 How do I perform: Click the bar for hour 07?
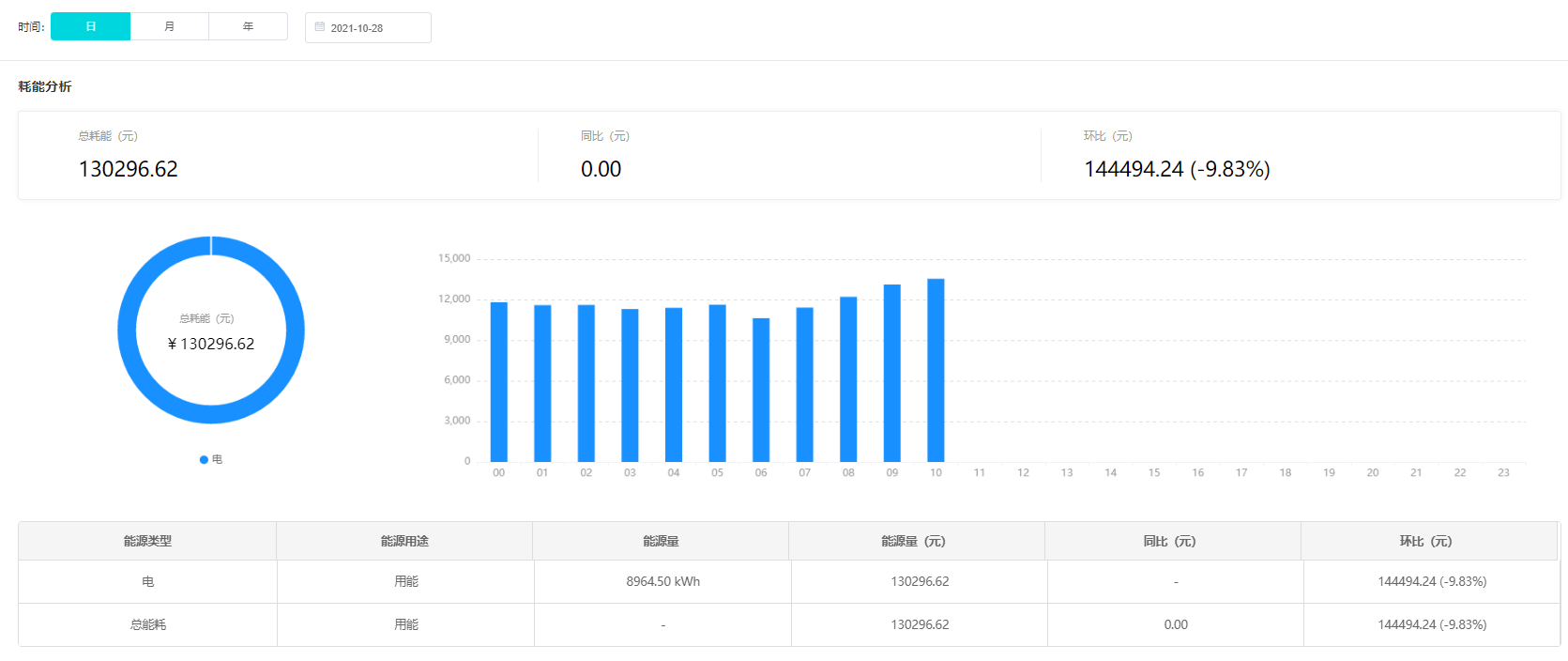tap(805, 385)
